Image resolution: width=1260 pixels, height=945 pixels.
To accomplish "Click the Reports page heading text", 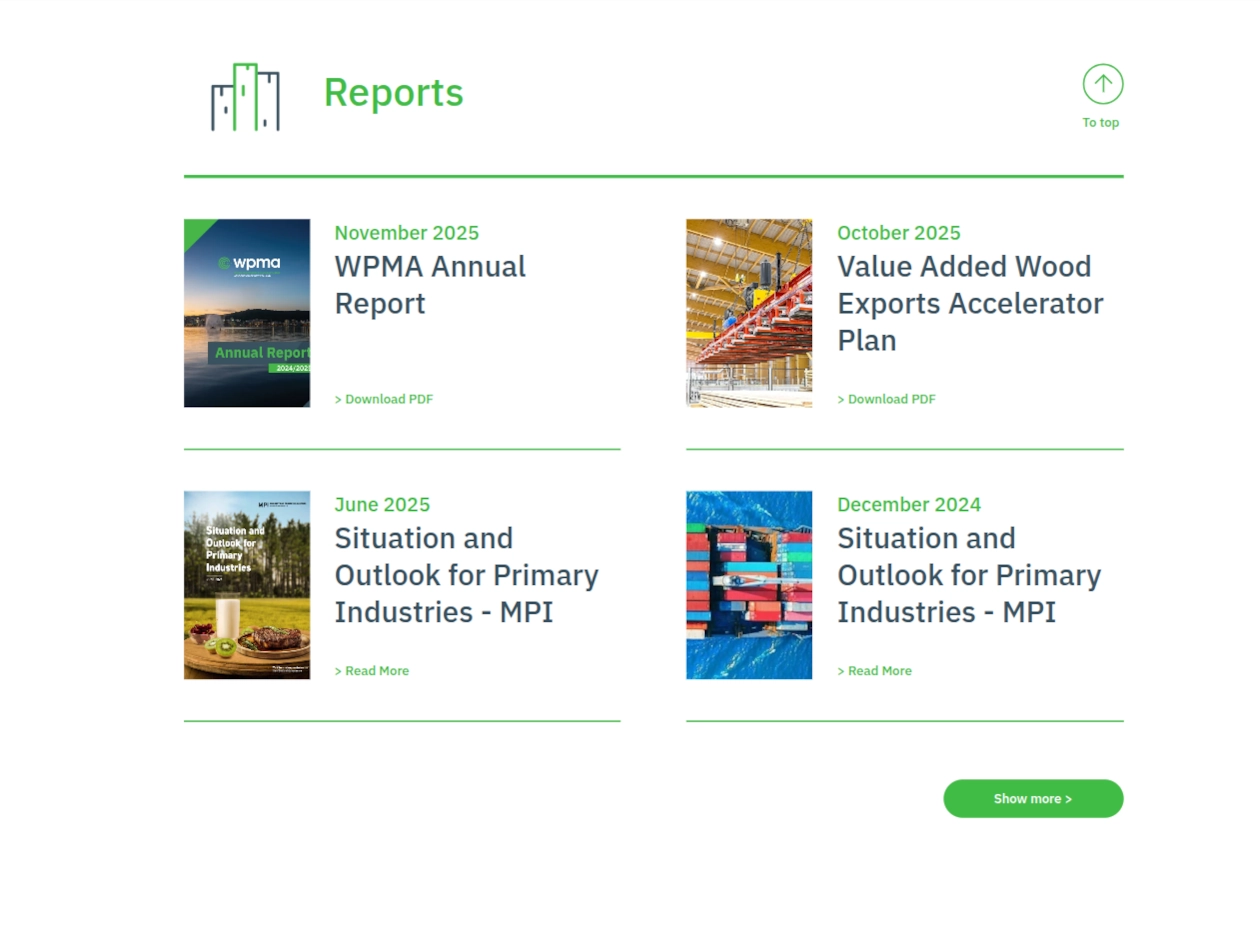I will coord(393,93).
